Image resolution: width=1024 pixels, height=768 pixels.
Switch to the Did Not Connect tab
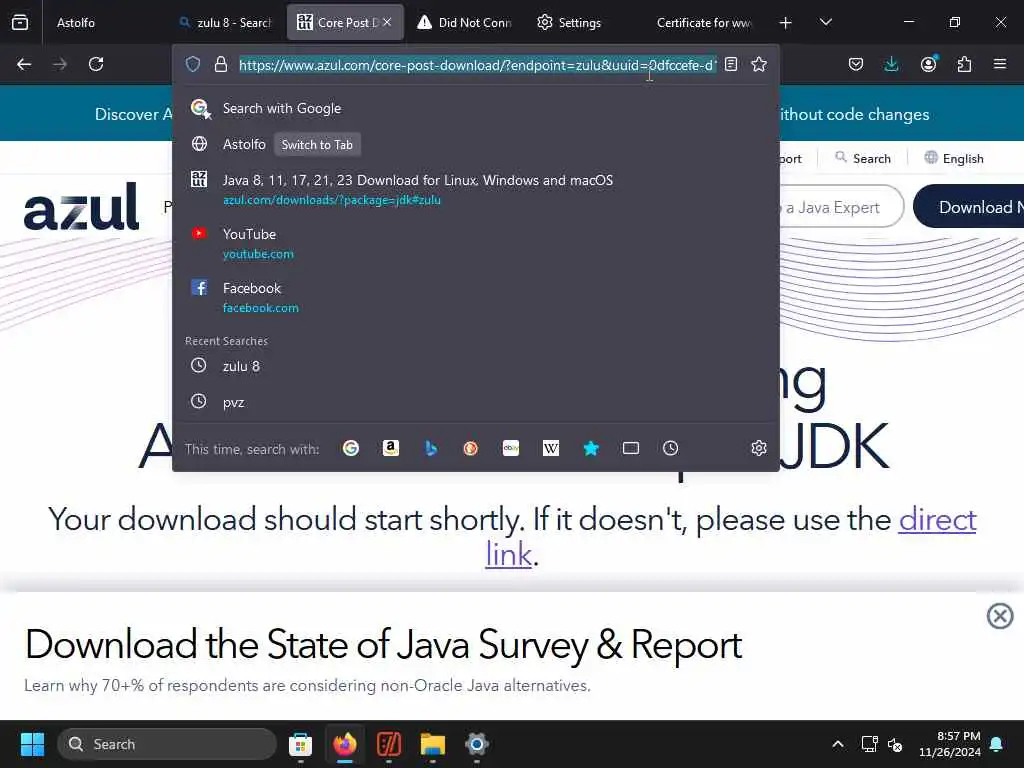(466, 23)
